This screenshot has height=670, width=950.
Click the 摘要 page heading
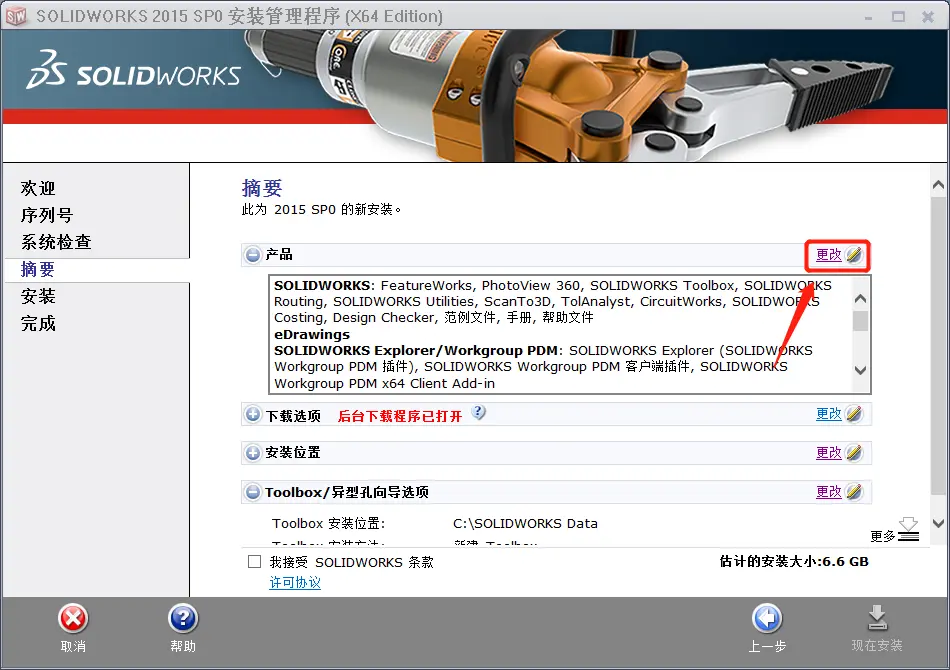click(x=262, y=188)
